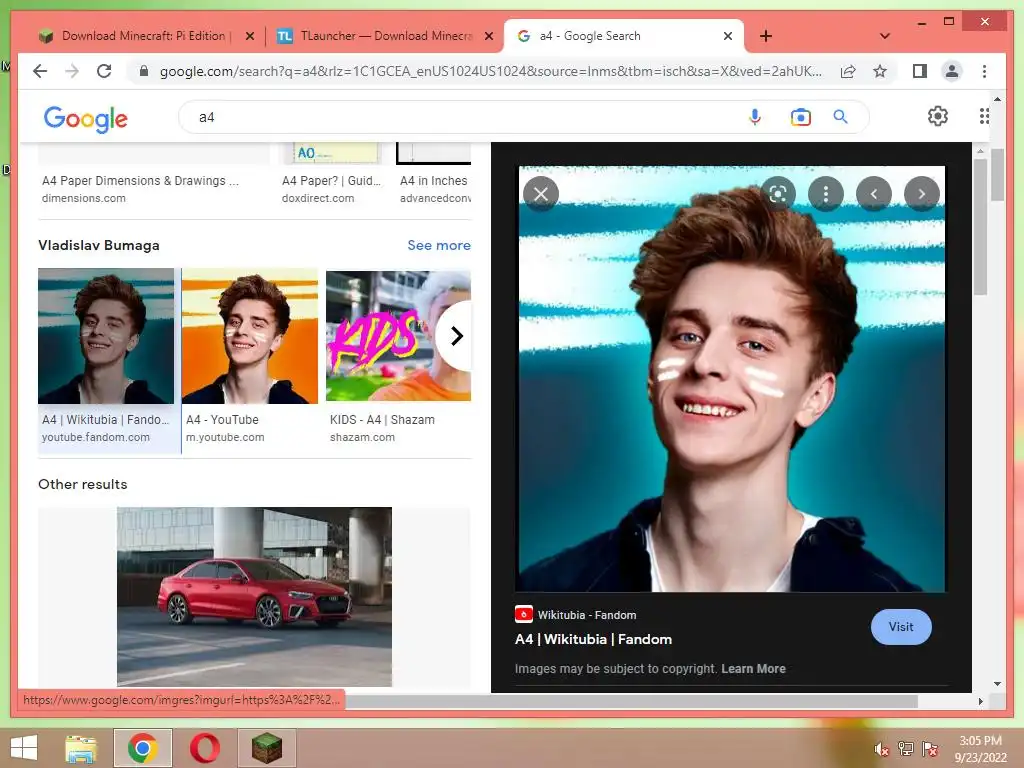Open red Audi car image result
1024x768 pixels.
[254, 597]
